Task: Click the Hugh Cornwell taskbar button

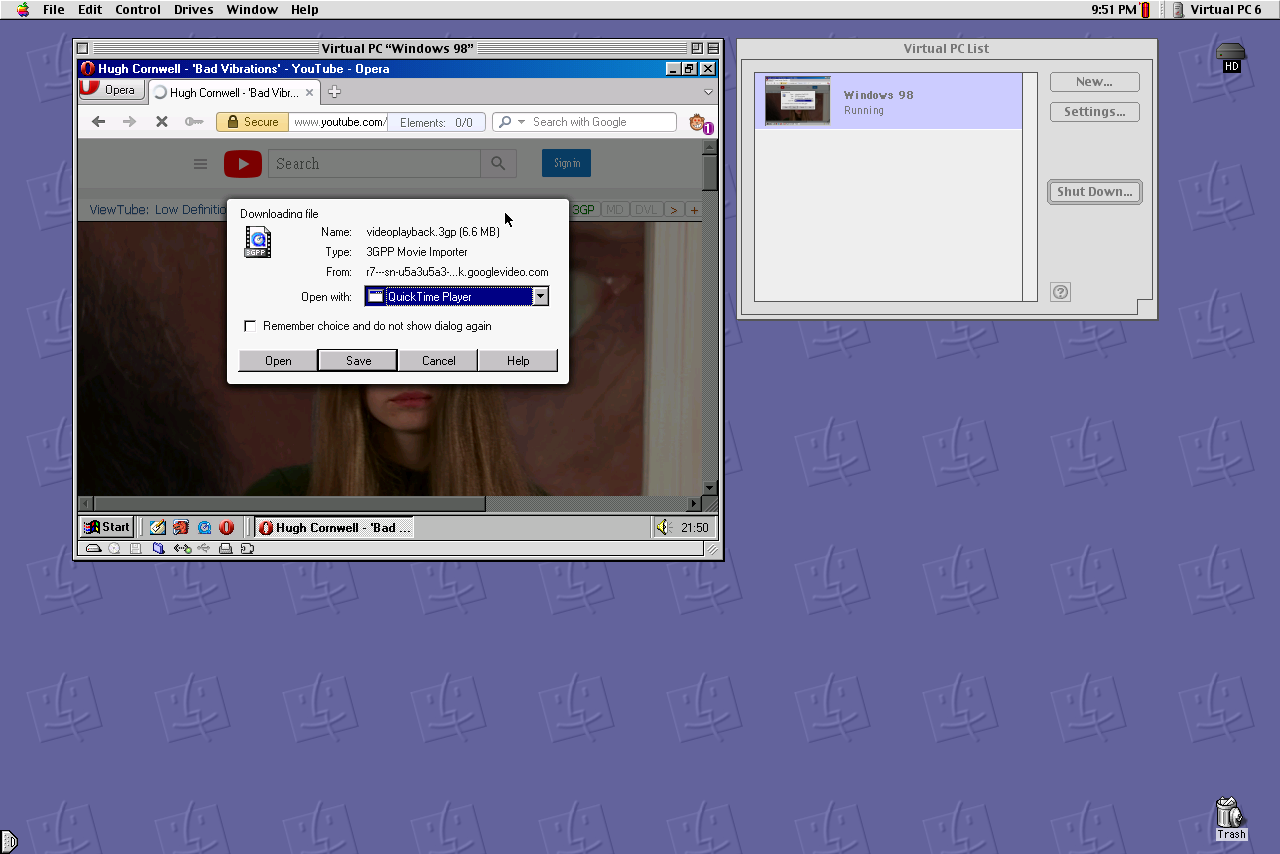Action: pos(334,527)
